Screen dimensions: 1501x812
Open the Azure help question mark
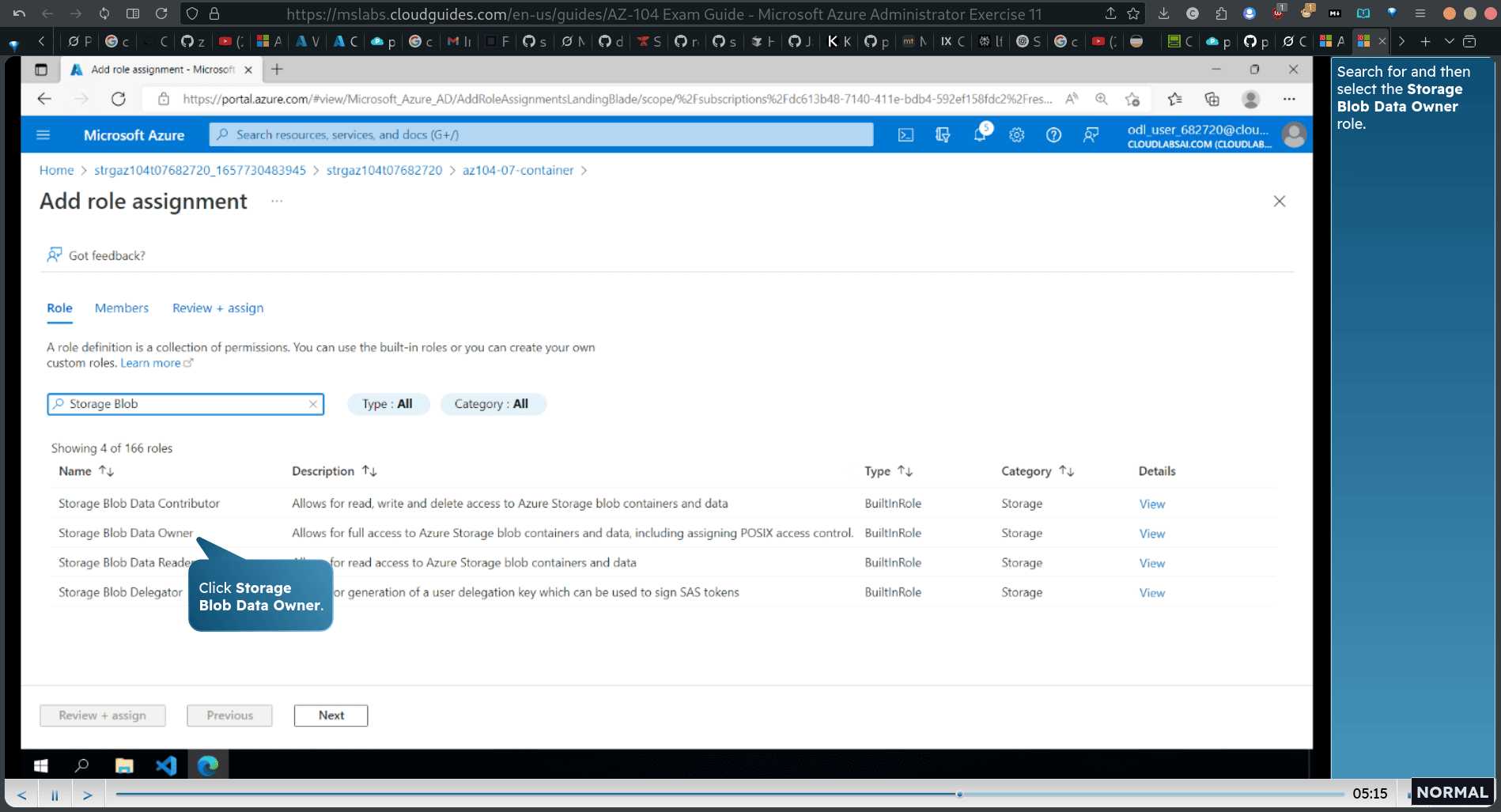coord(1053,135)
